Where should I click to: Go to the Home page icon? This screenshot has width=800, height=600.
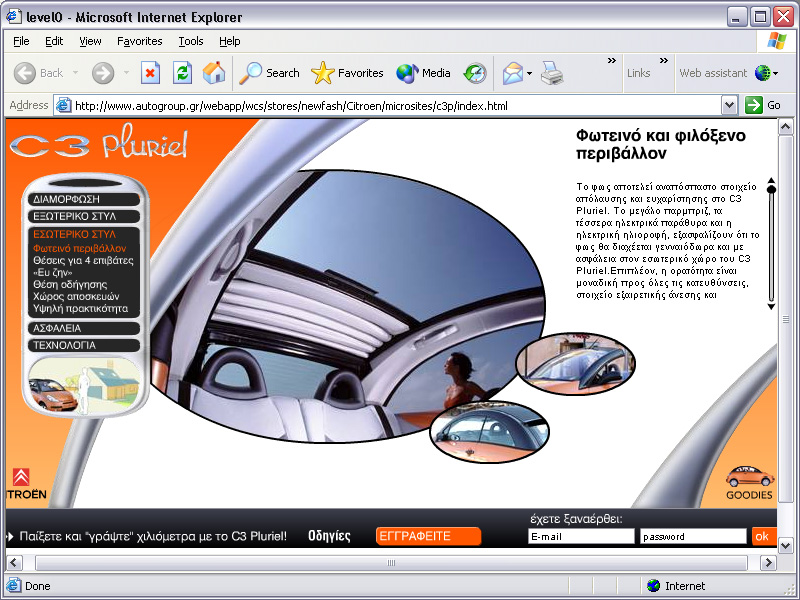click(214, 73)
